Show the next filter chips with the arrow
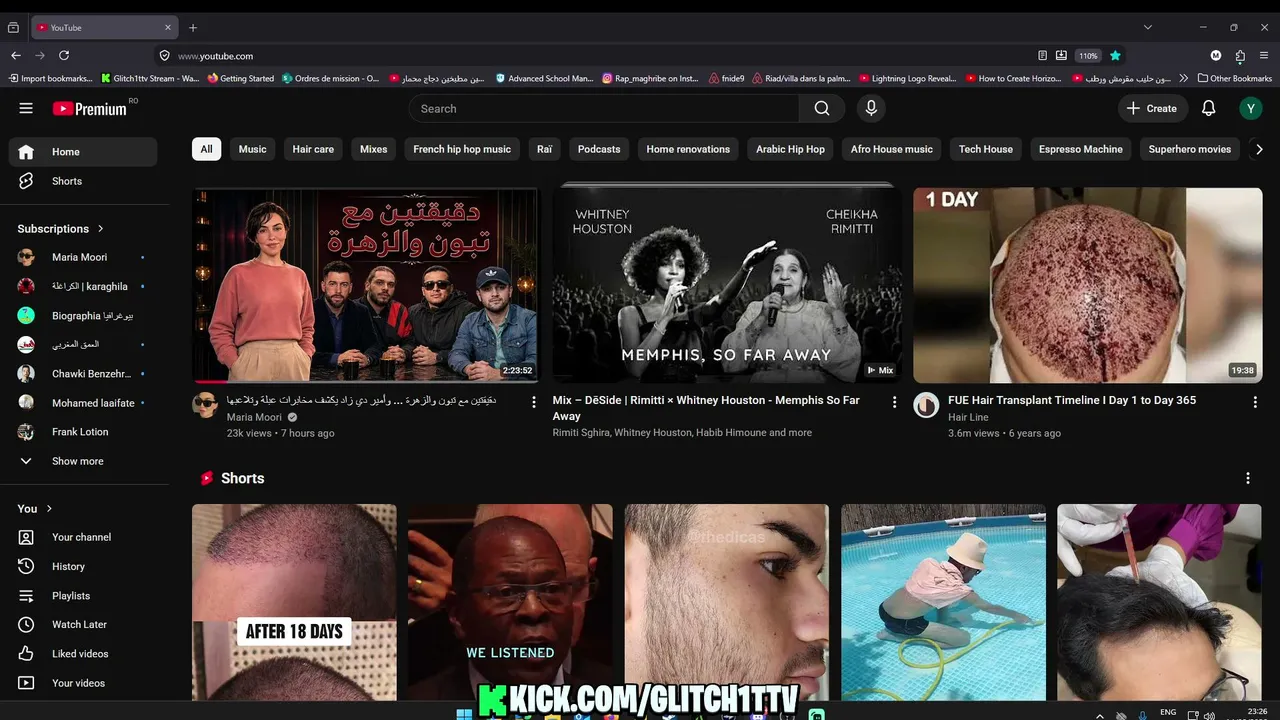 (1259, 149)
